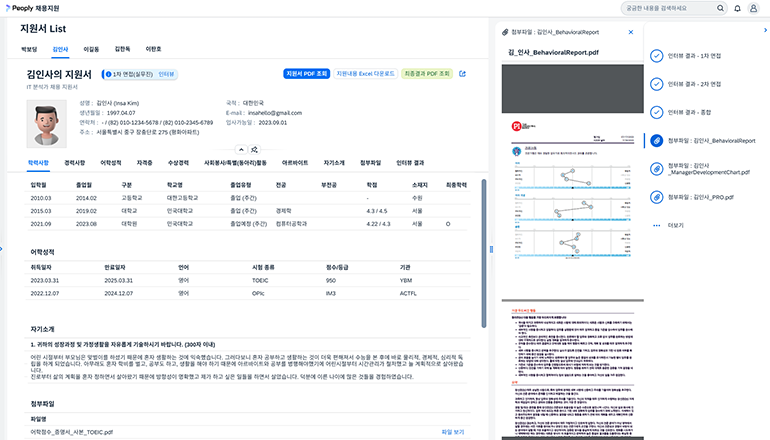Screen dimensions: 770x440
Task: Click the Peoply logo in the header
Action: click(x=32, y=8)
